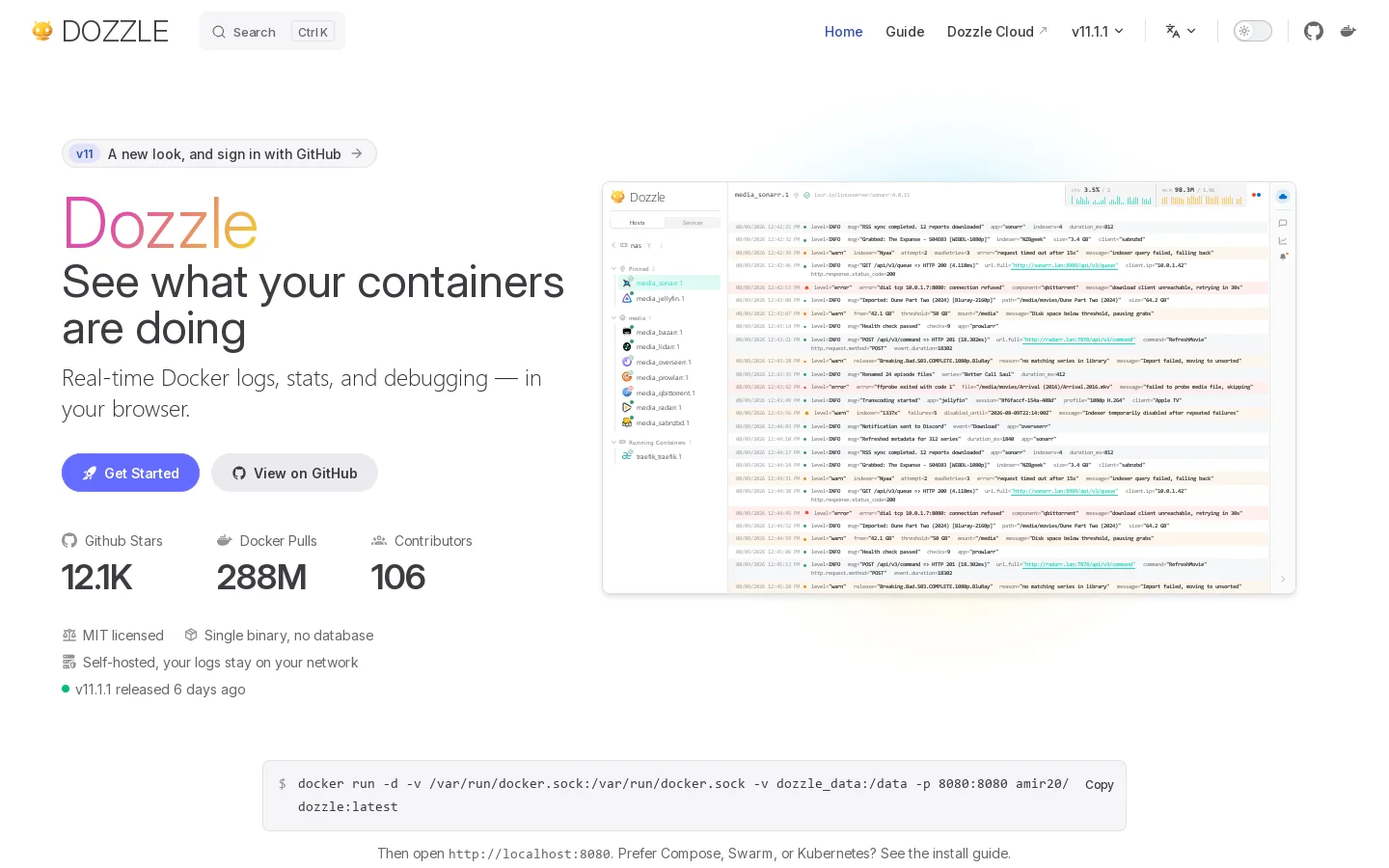This screenshot has width=1389, height=868.
Task: Click the cloud icon in preview sidebar
Action: 1283,197
